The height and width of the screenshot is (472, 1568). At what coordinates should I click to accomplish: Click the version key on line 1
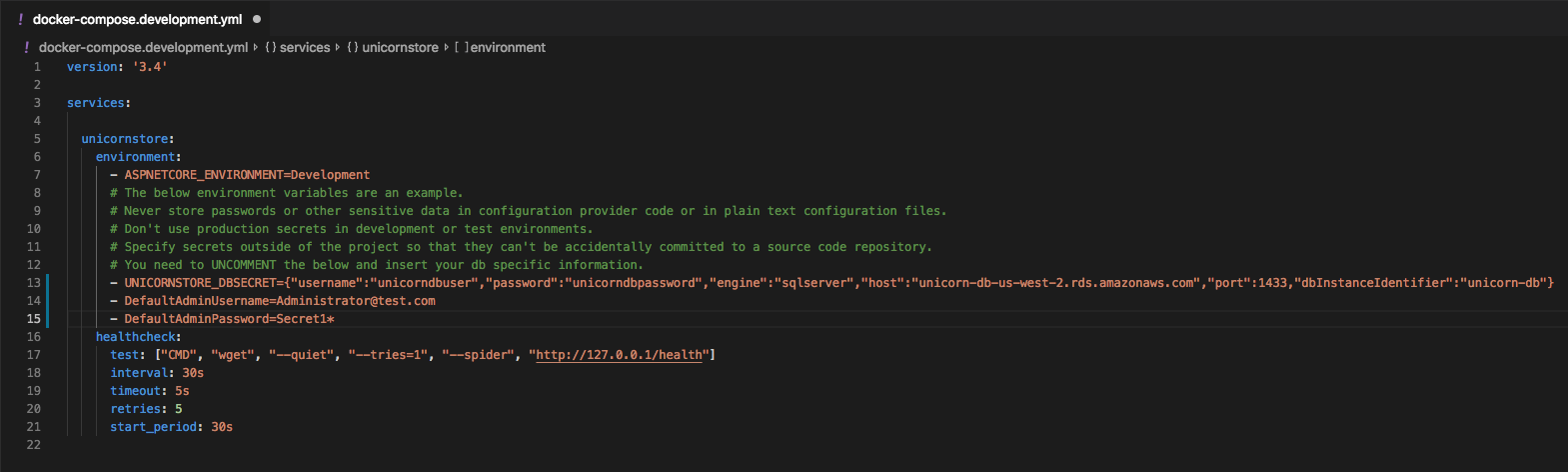pyautogui.click(x=92, y=67)
